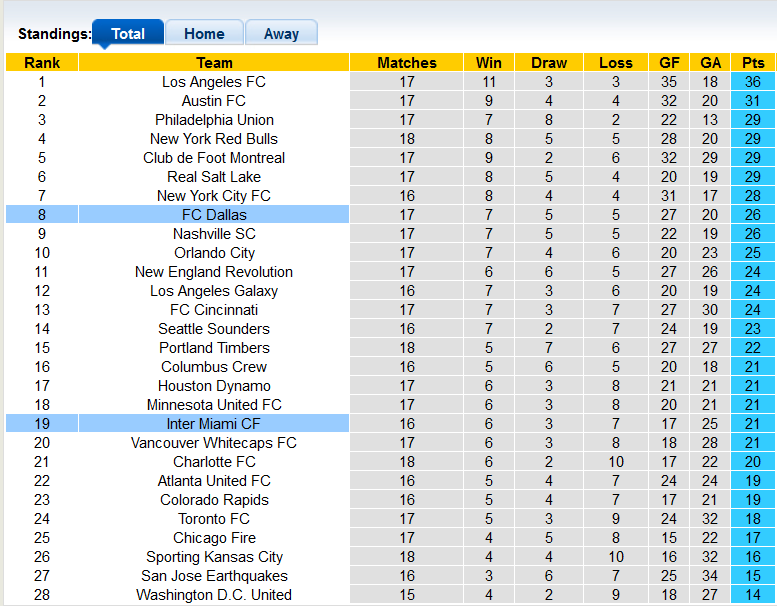Switch to the Total standings tab
The image size is (777, 606).
128,33
